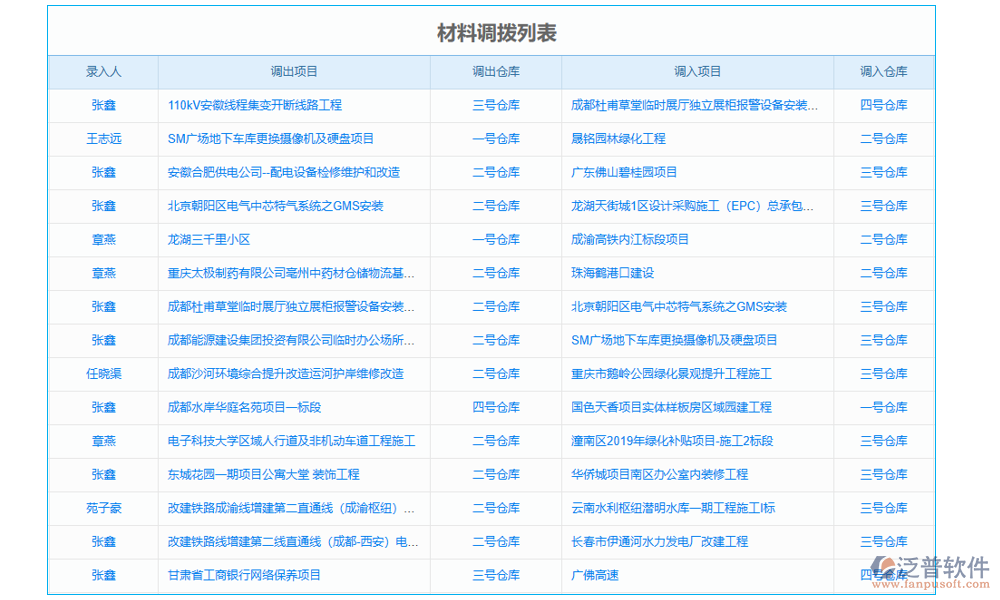Click the 泛普软件 logo icon
The image size is (1000, 600).
click(x=884, y=564)
